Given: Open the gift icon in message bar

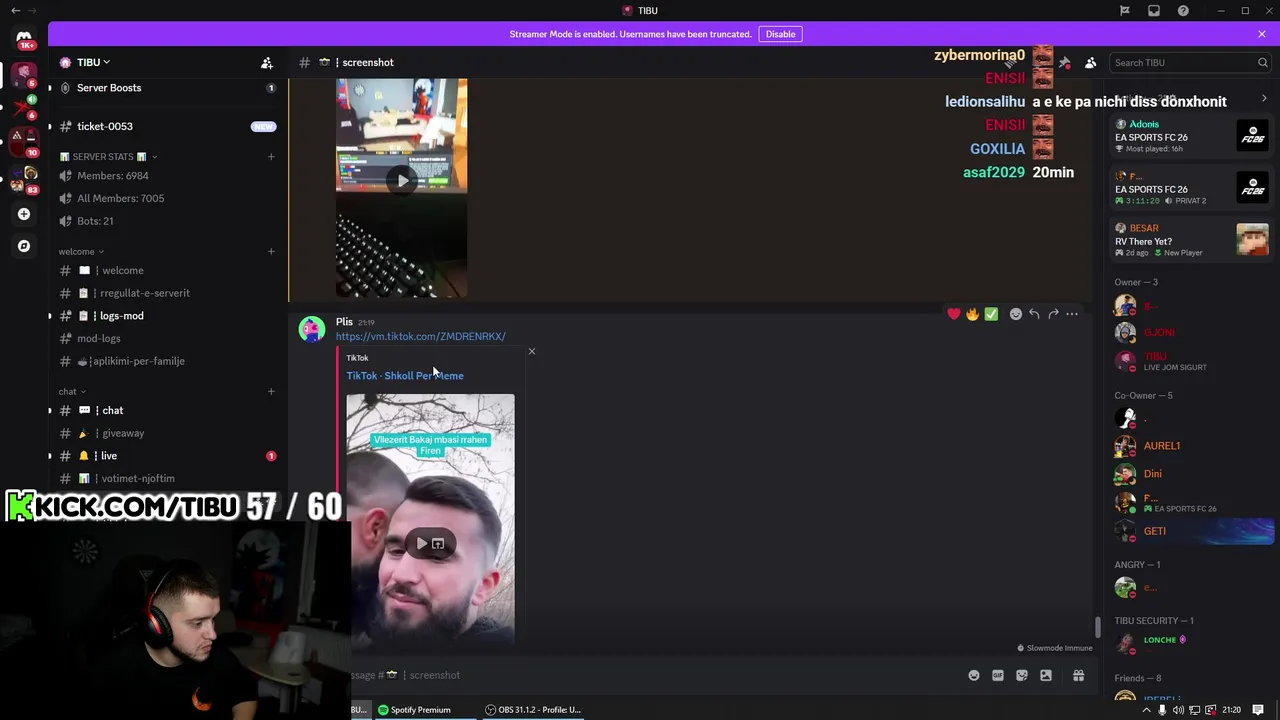Looking at the screenshot, I should point(1078,675).
